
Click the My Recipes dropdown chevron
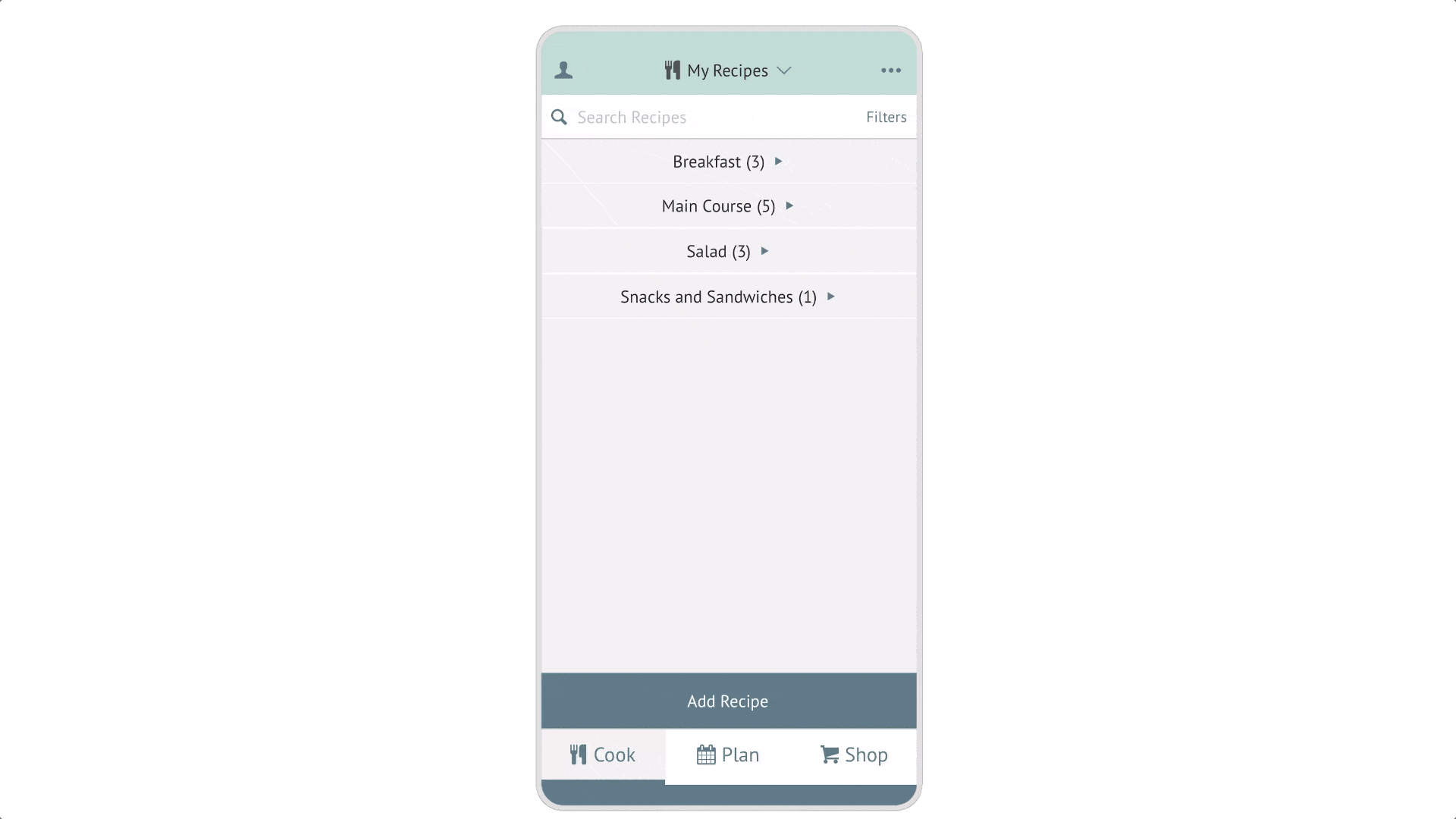click(785, 70)
